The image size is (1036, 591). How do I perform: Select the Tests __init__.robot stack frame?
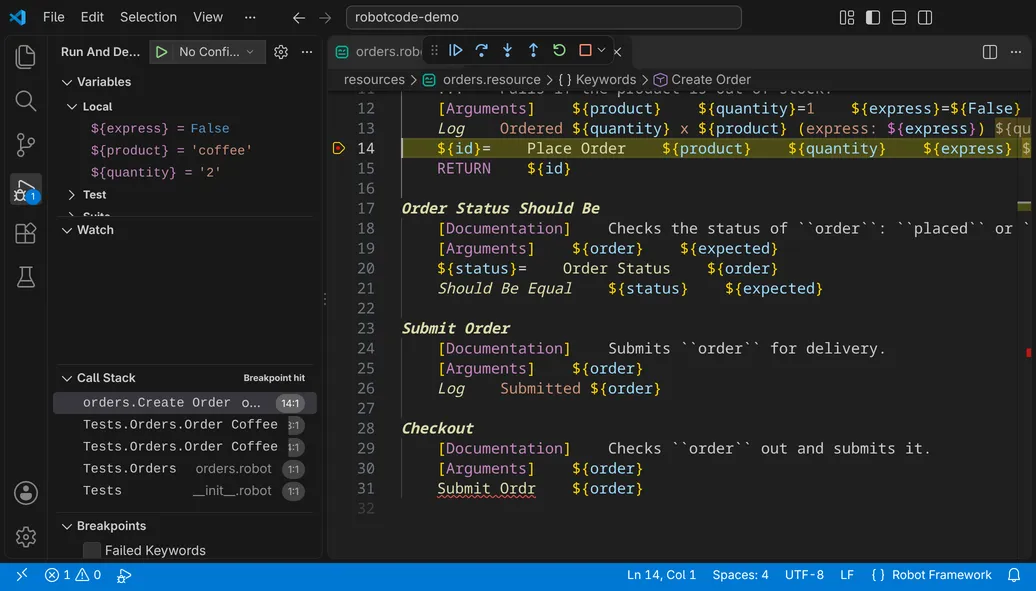(x=184, y=491)
